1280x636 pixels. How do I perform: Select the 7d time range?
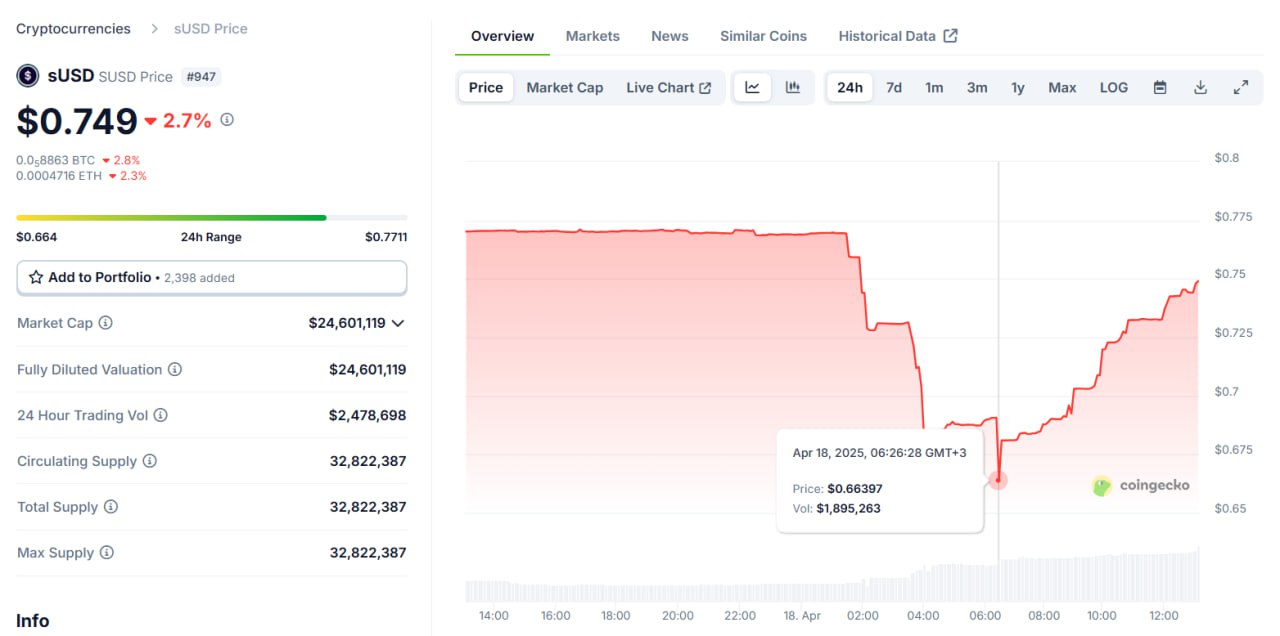(x=894, y=88)
